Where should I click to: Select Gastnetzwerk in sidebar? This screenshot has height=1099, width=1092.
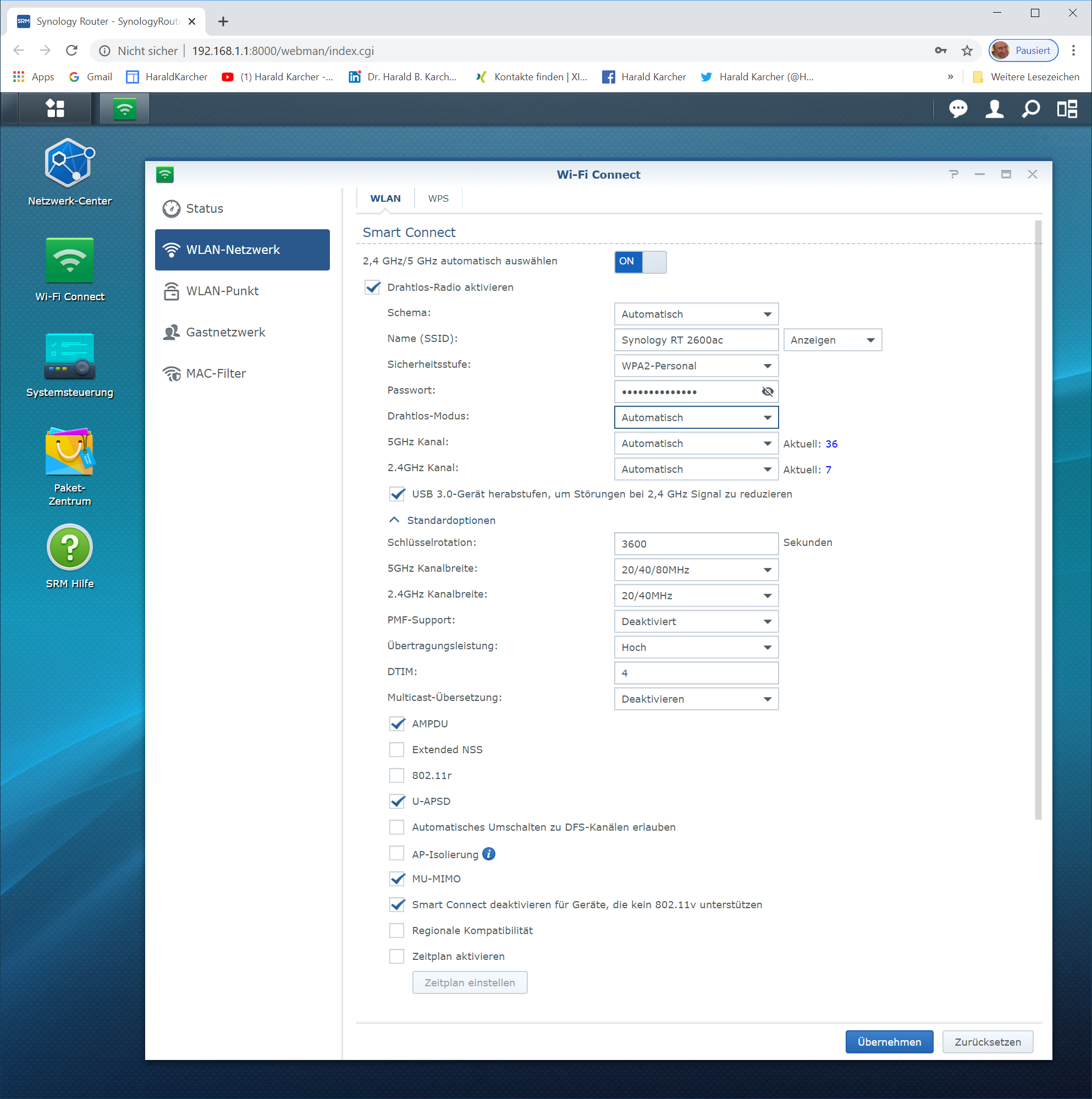click(x=225, y=332)
